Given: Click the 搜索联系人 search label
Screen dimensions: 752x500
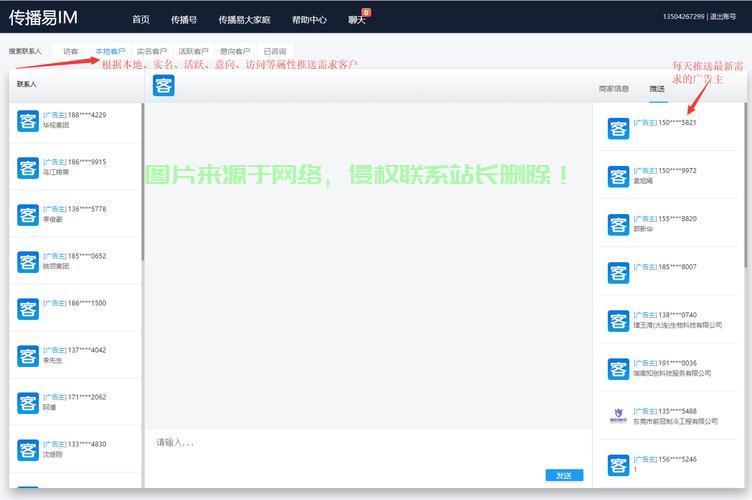Looking at the screenshot, I should [x=25, y=51].
